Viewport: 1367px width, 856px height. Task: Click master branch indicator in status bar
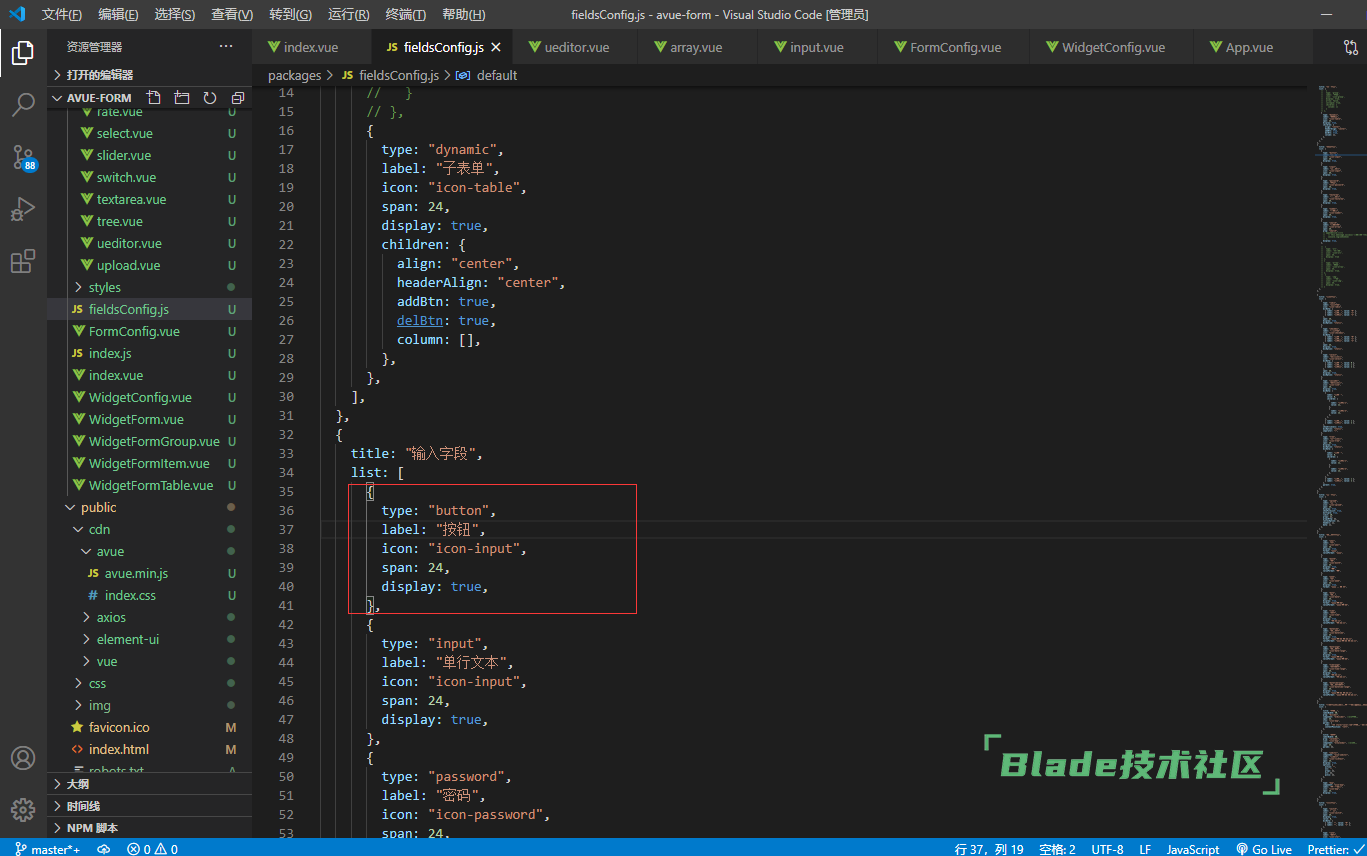(x=47, y=849)
